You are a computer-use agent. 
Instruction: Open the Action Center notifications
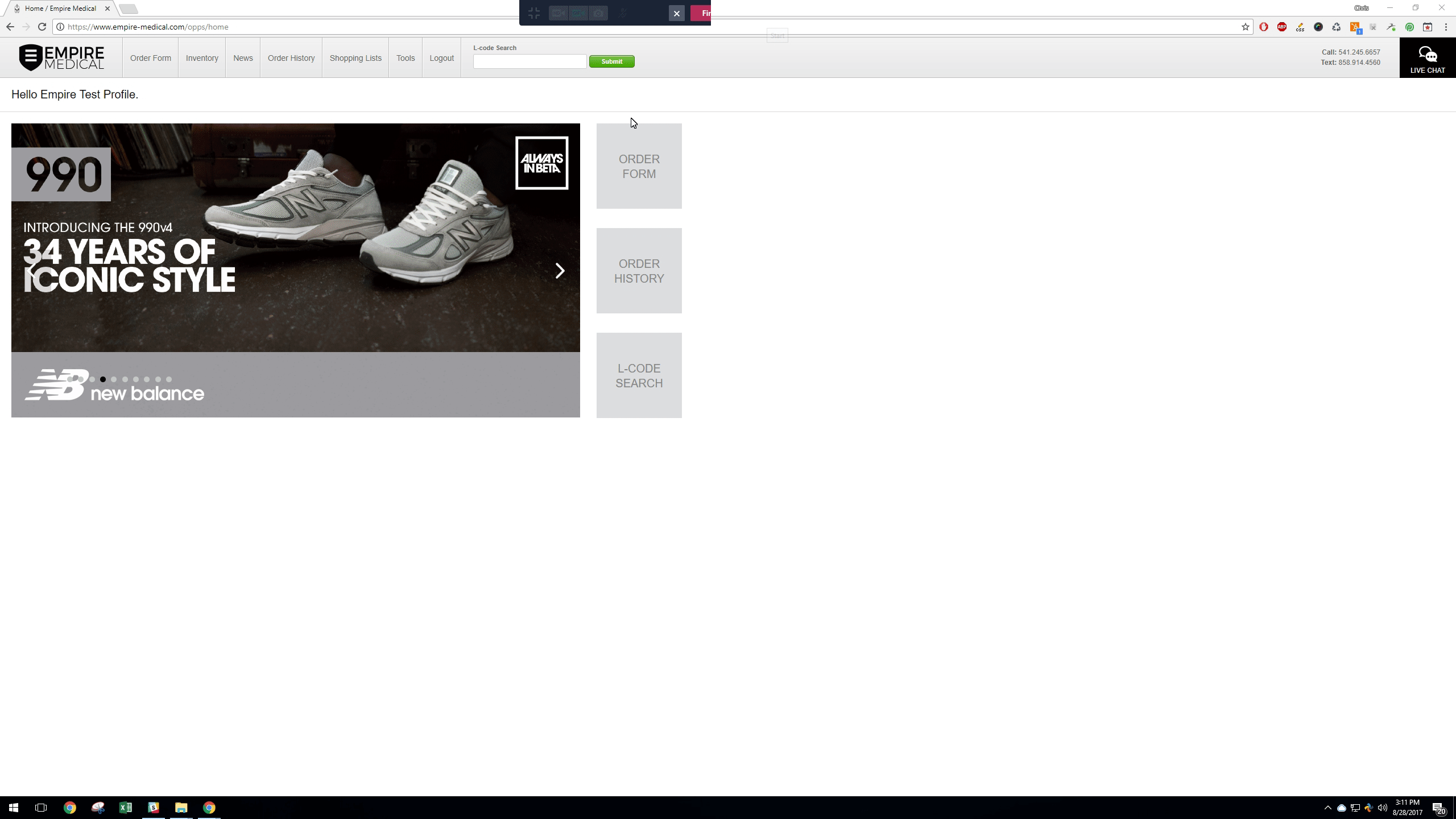[1439, 808]
